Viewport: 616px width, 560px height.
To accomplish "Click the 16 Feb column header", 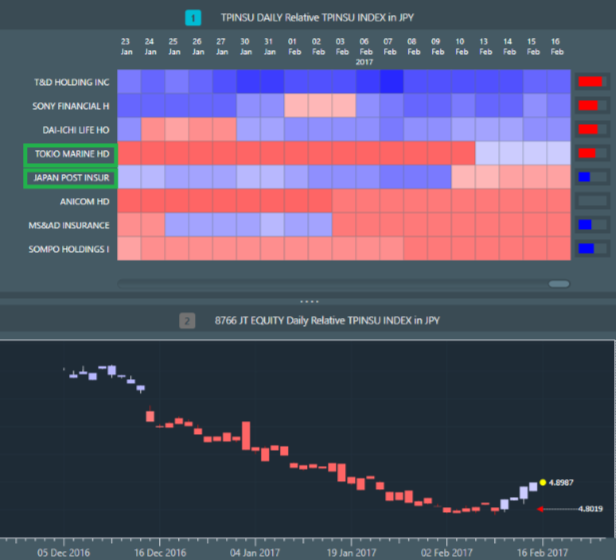I will click(556, 47).
